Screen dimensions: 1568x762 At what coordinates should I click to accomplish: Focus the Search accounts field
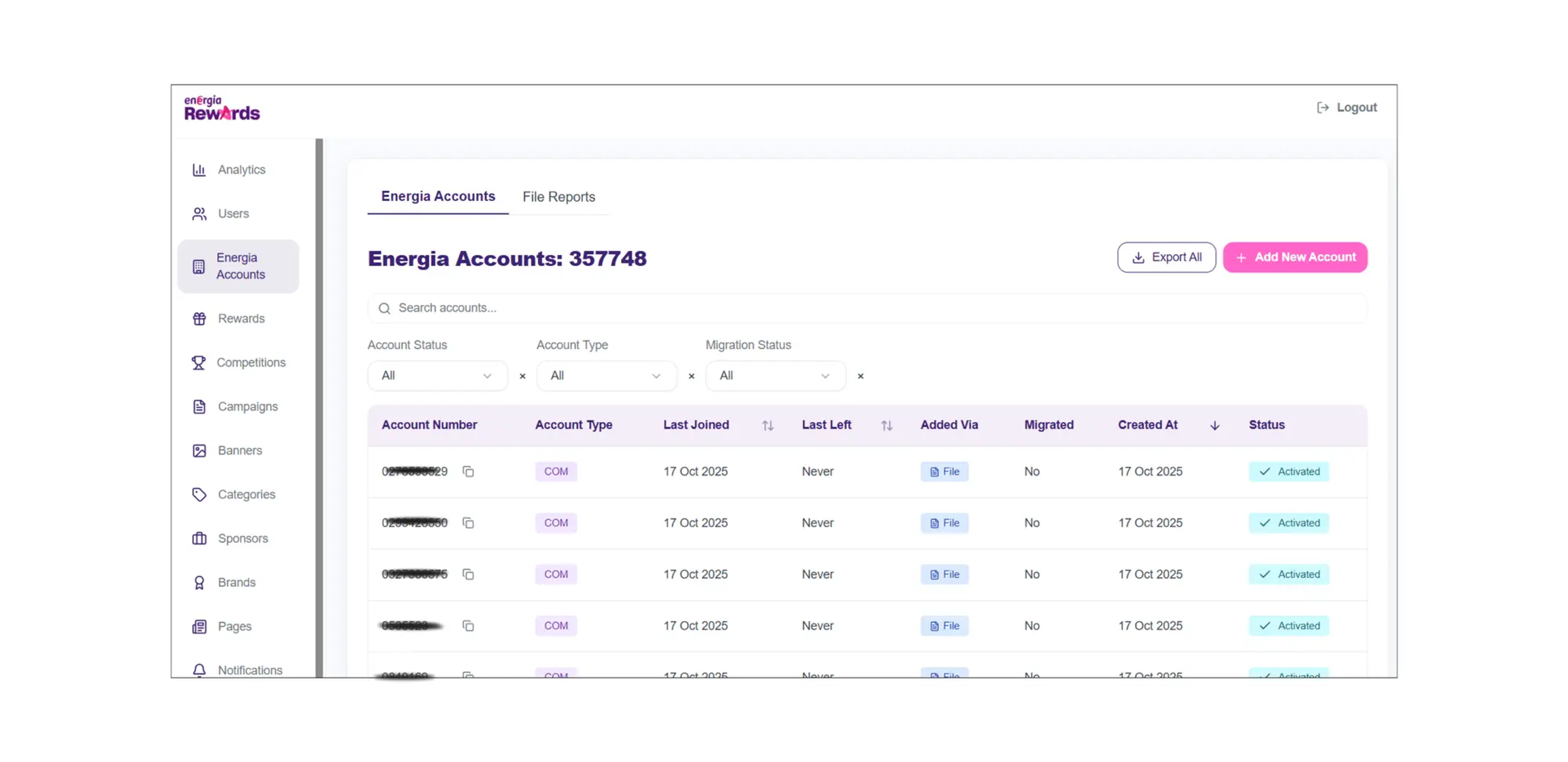coord(867,308)
